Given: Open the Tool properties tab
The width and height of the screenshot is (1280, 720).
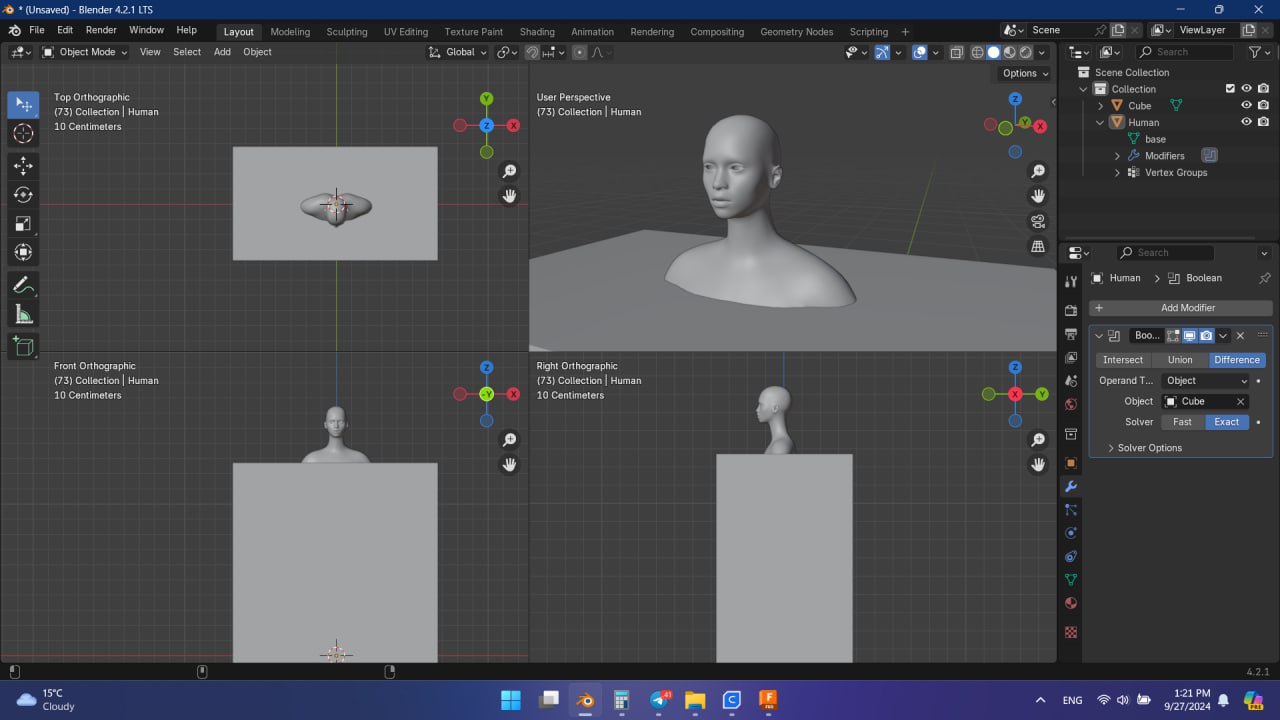Looking at the screenshot, I should click(1071, 282).
